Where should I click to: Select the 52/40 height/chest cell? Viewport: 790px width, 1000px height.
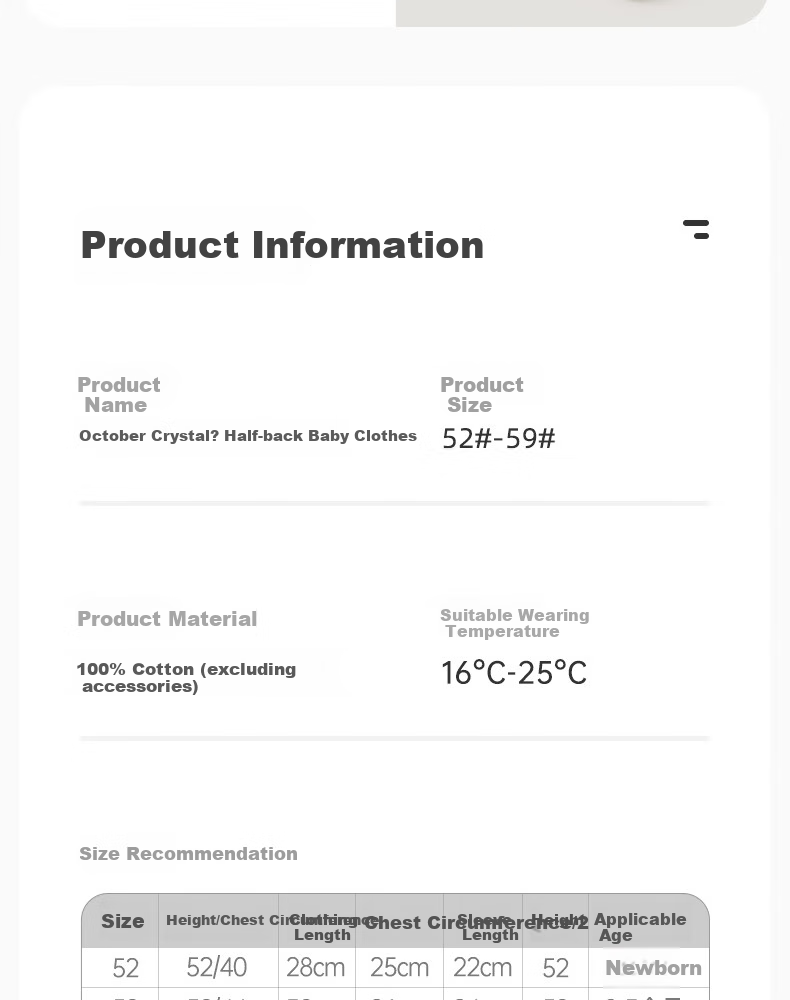(217, 967)
